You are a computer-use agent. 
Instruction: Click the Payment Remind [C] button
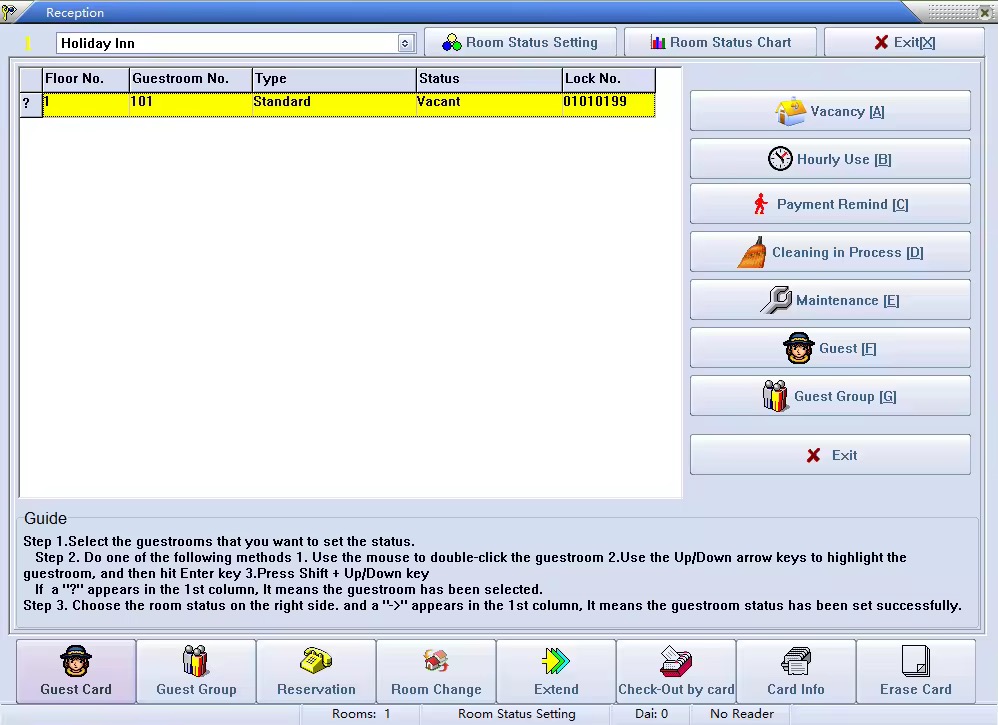tap(830, 204)
